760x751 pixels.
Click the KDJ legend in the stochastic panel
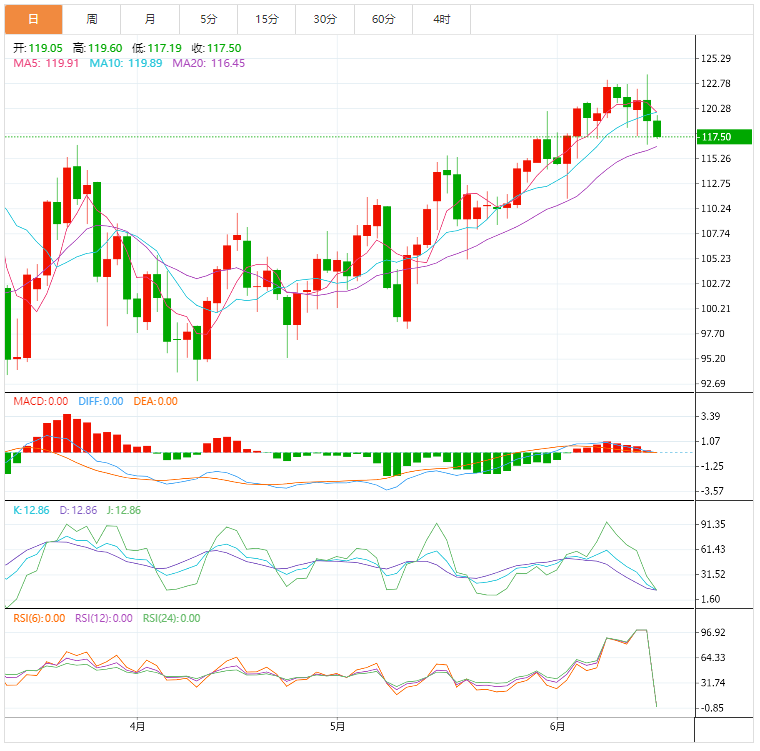pos(75,510)
